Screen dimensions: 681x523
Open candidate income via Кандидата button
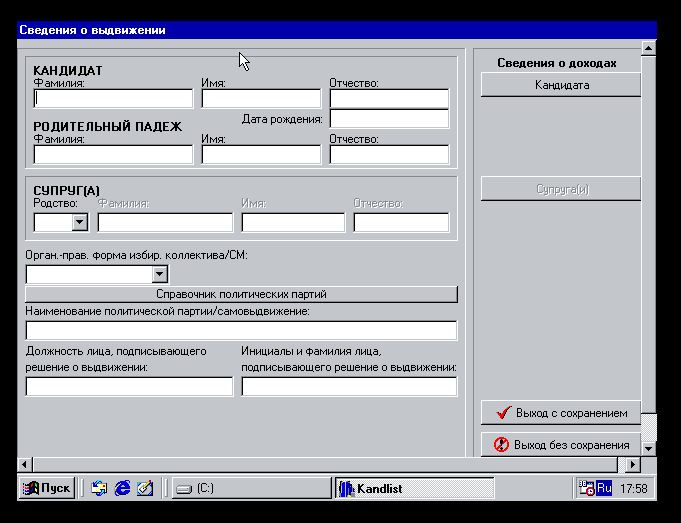[x=560, y=85]
